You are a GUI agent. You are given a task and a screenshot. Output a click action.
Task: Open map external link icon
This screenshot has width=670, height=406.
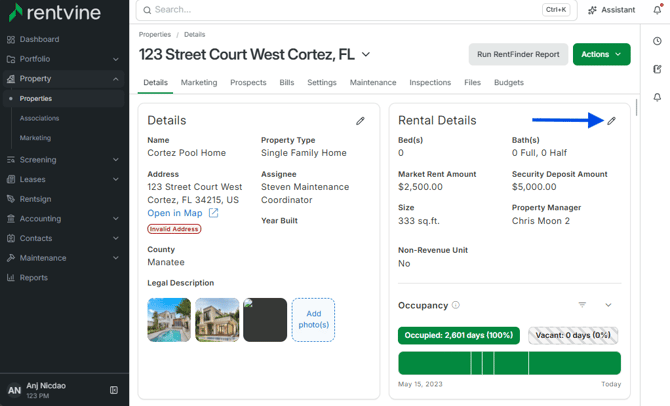(x=213, y=213)
